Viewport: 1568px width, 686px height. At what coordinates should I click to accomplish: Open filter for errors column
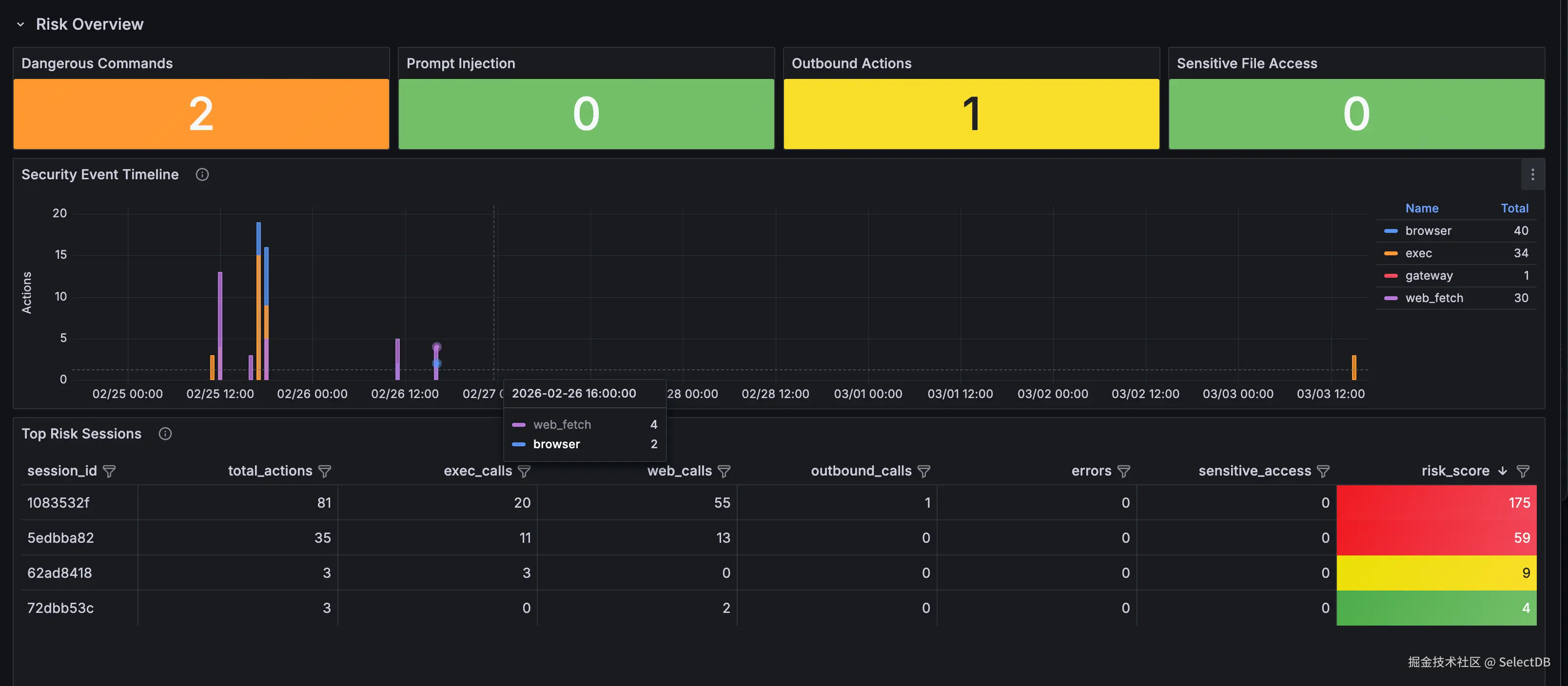pos(1124,471)
